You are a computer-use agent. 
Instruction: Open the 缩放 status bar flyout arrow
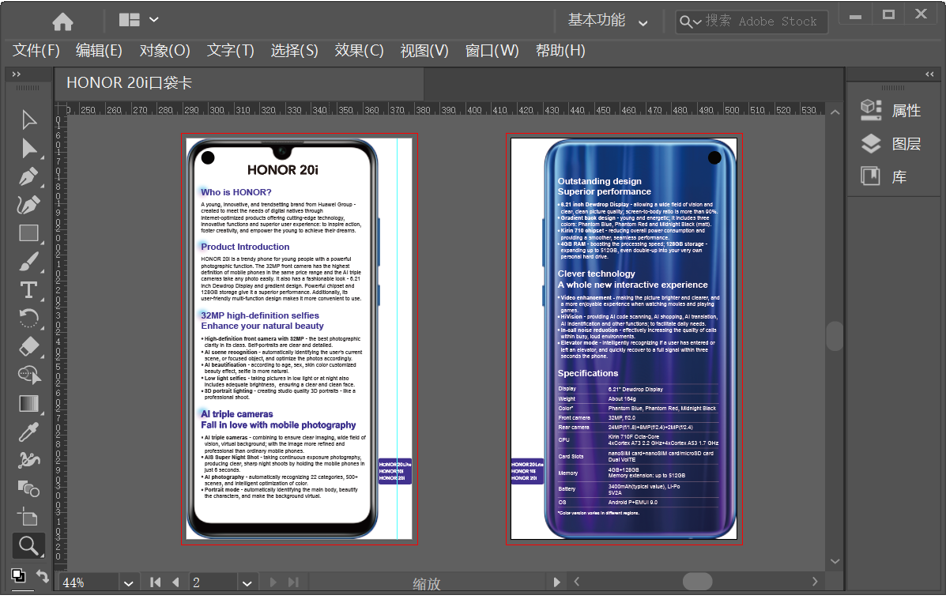(556, 582)
